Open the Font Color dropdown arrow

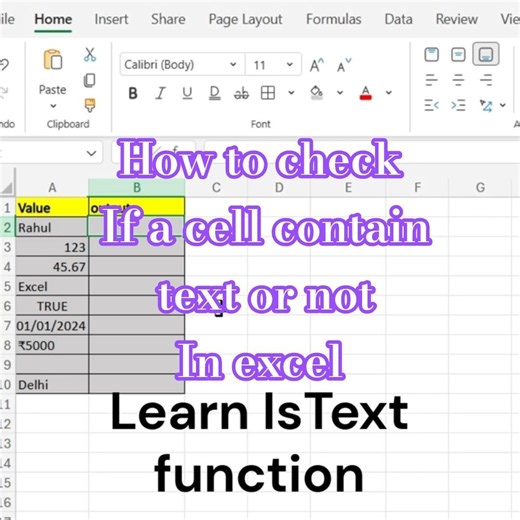click(x=389, y=93)
